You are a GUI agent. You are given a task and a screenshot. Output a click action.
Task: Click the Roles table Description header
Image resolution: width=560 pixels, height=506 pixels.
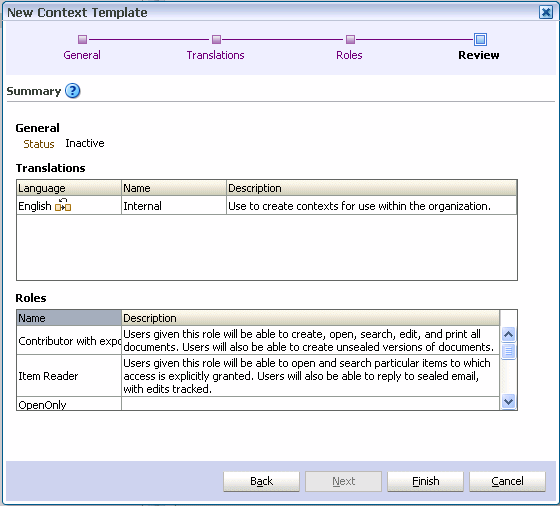310,318
